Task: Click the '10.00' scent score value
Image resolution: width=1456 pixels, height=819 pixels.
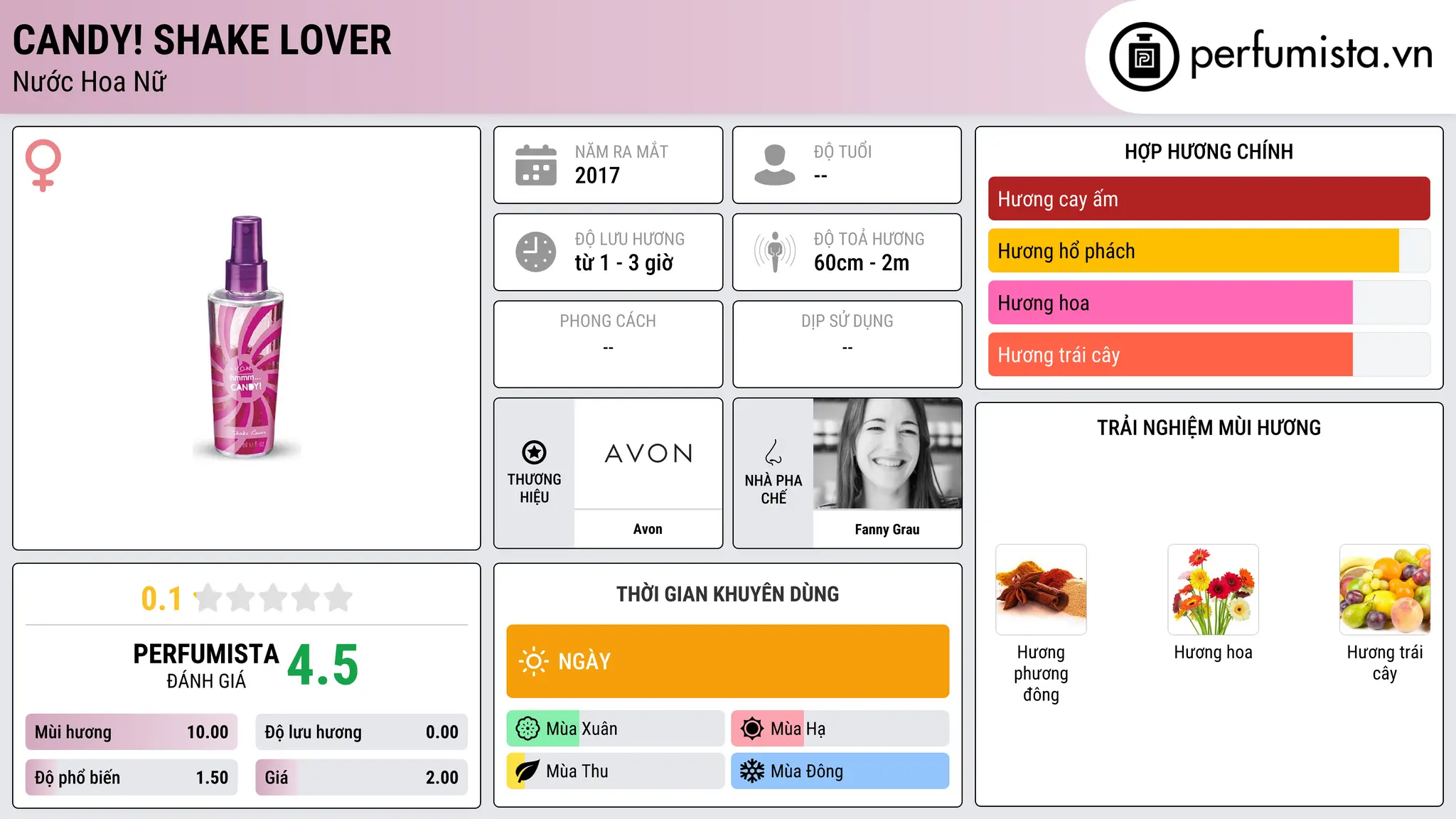Action: 208,732
